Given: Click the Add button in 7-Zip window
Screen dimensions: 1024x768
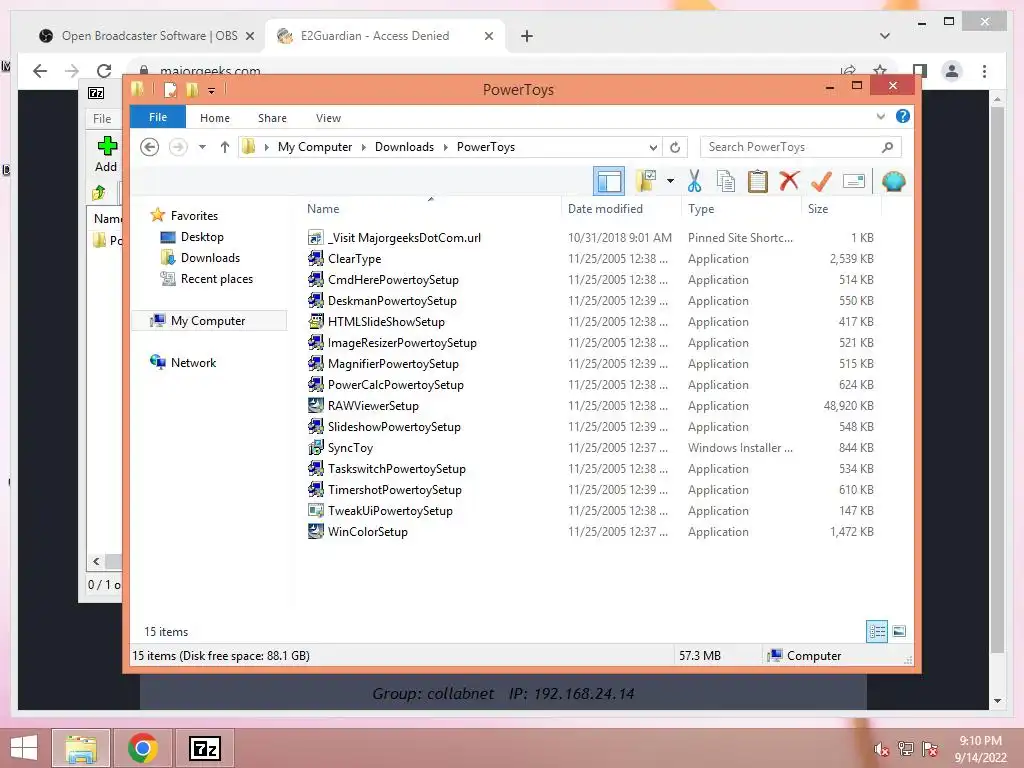Looking at the screenshot, I should coord(106,154).
